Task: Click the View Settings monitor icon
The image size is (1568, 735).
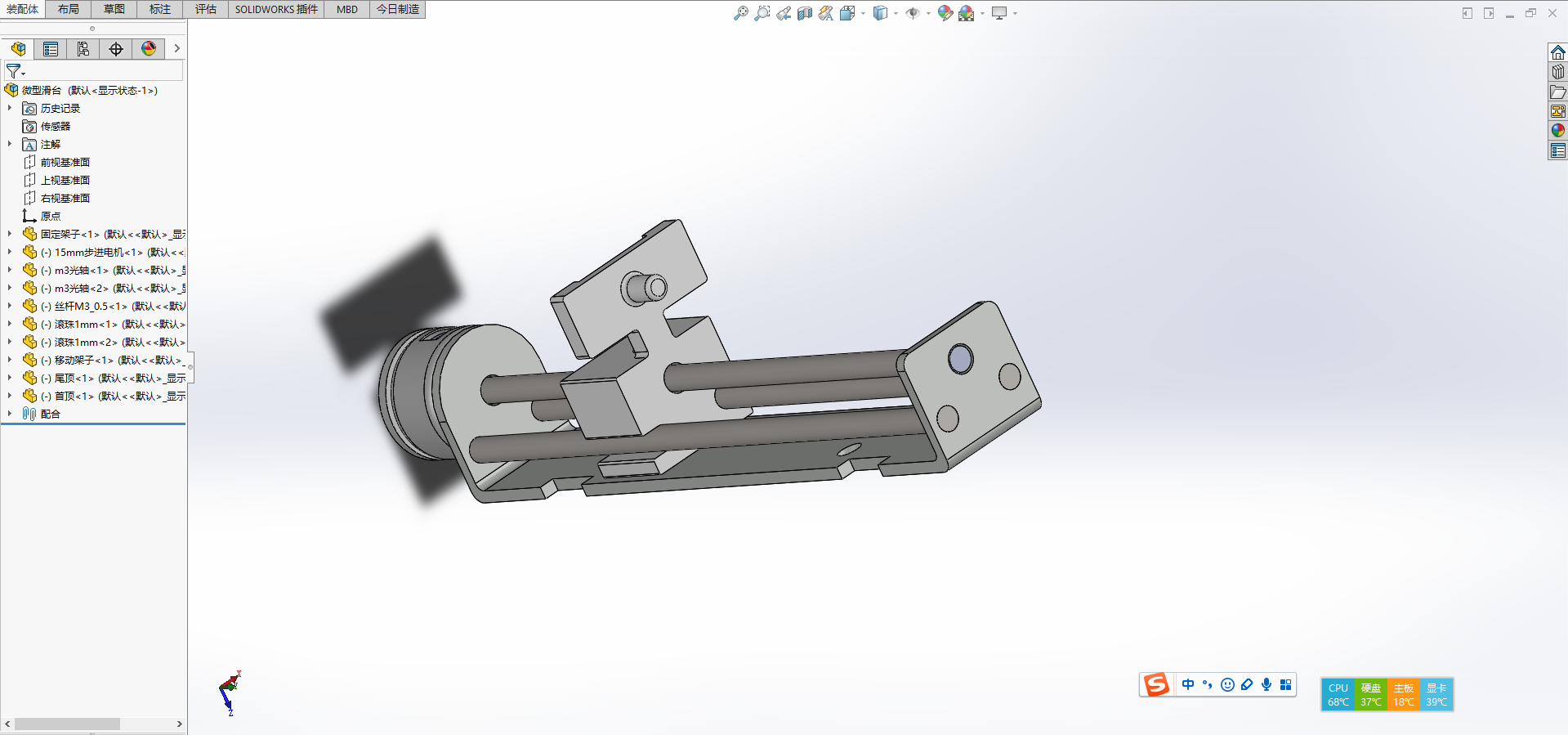Action: (999, 13)
